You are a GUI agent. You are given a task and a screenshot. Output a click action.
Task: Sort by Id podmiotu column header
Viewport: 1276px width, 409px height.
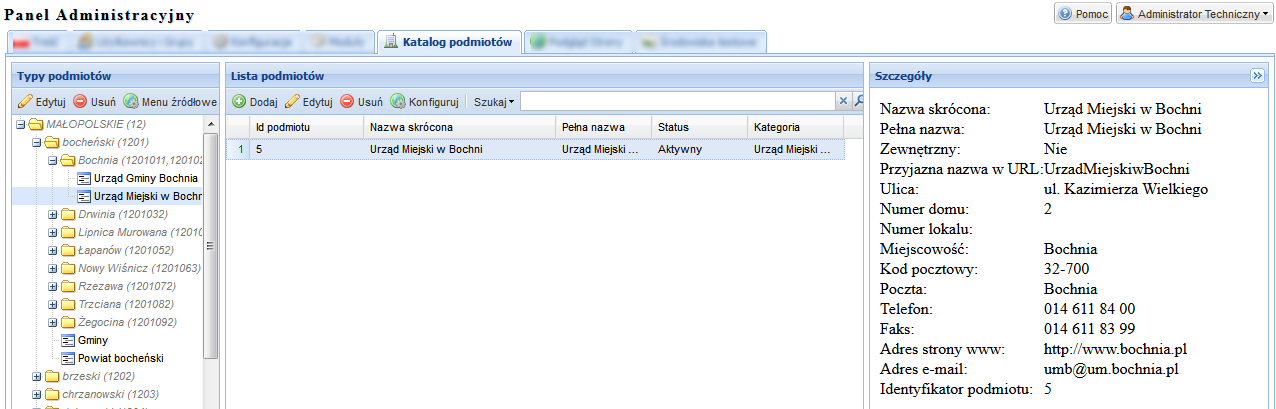[x=306, y=127]
